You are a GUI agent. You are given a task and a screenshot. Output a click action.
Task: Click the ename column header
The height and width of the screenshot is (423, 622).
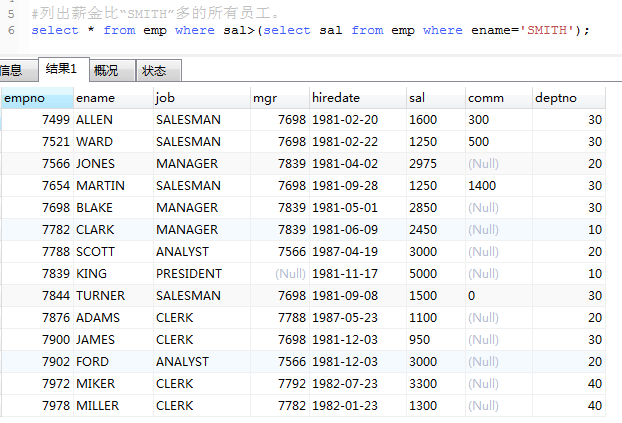click(113, 98)
